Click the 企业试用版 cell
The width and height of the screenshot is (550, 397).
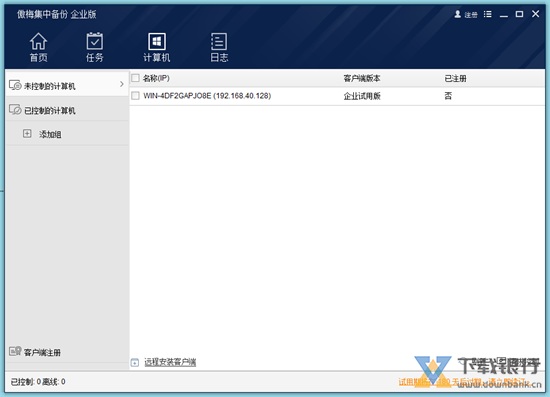[362, 96]
